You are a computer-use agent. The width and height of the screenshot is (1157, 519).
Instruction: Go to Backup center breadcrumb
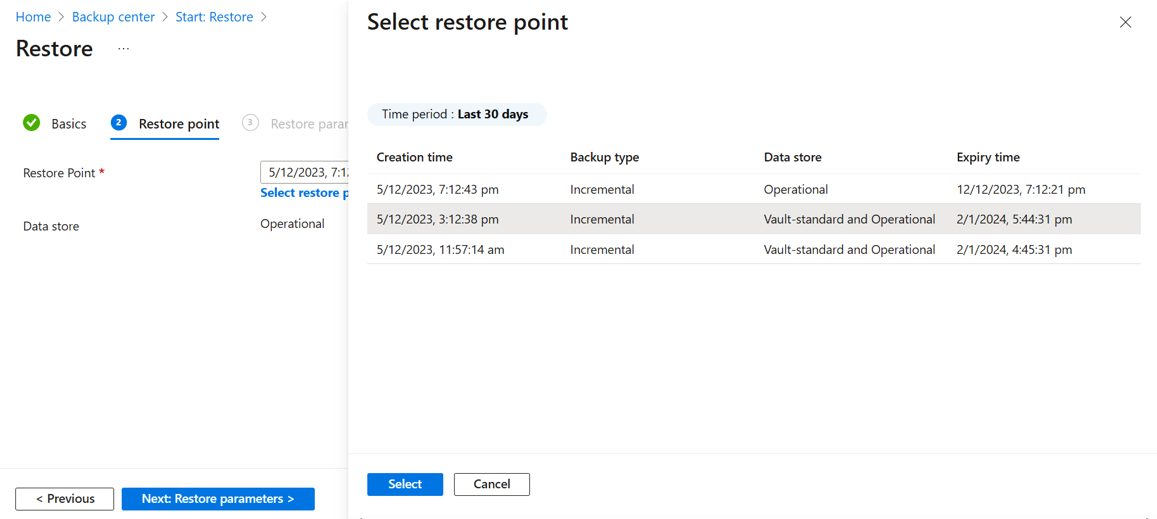114,16
